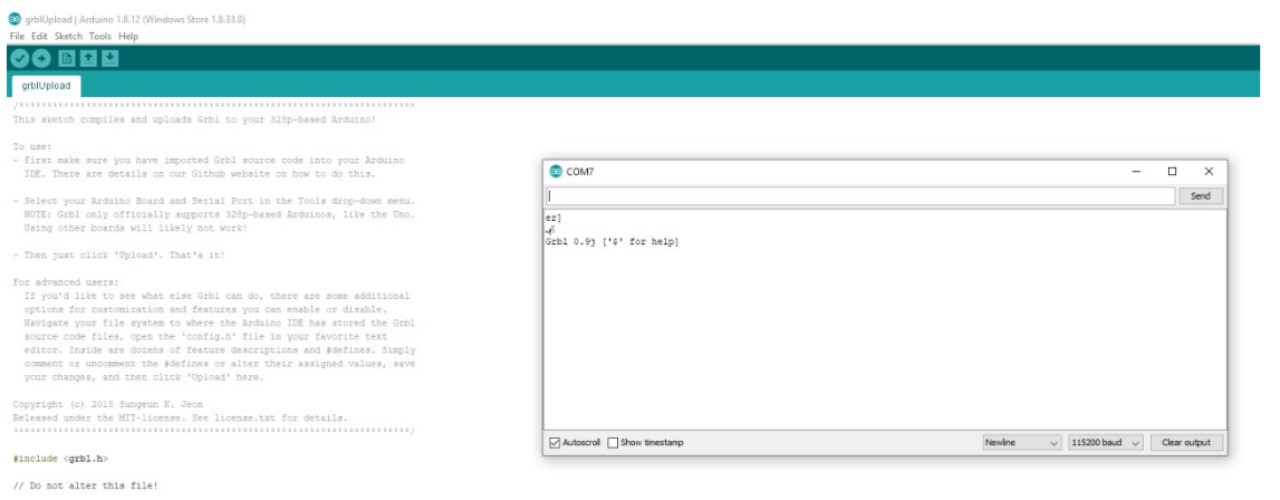1280x500 pixels.
Task: Click the New sketch toolbar icon
Action: point(67,58)
